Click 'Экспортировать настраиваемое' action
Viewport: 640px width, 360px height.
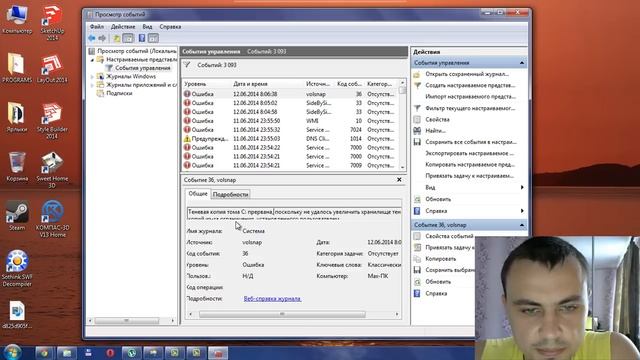[469, 153]
